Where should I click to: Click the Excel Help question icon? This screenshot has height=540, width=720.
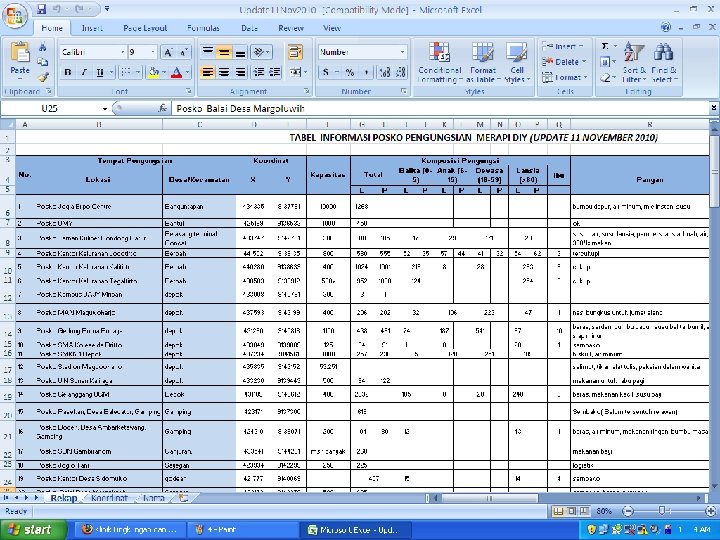[x=666, y=27]
